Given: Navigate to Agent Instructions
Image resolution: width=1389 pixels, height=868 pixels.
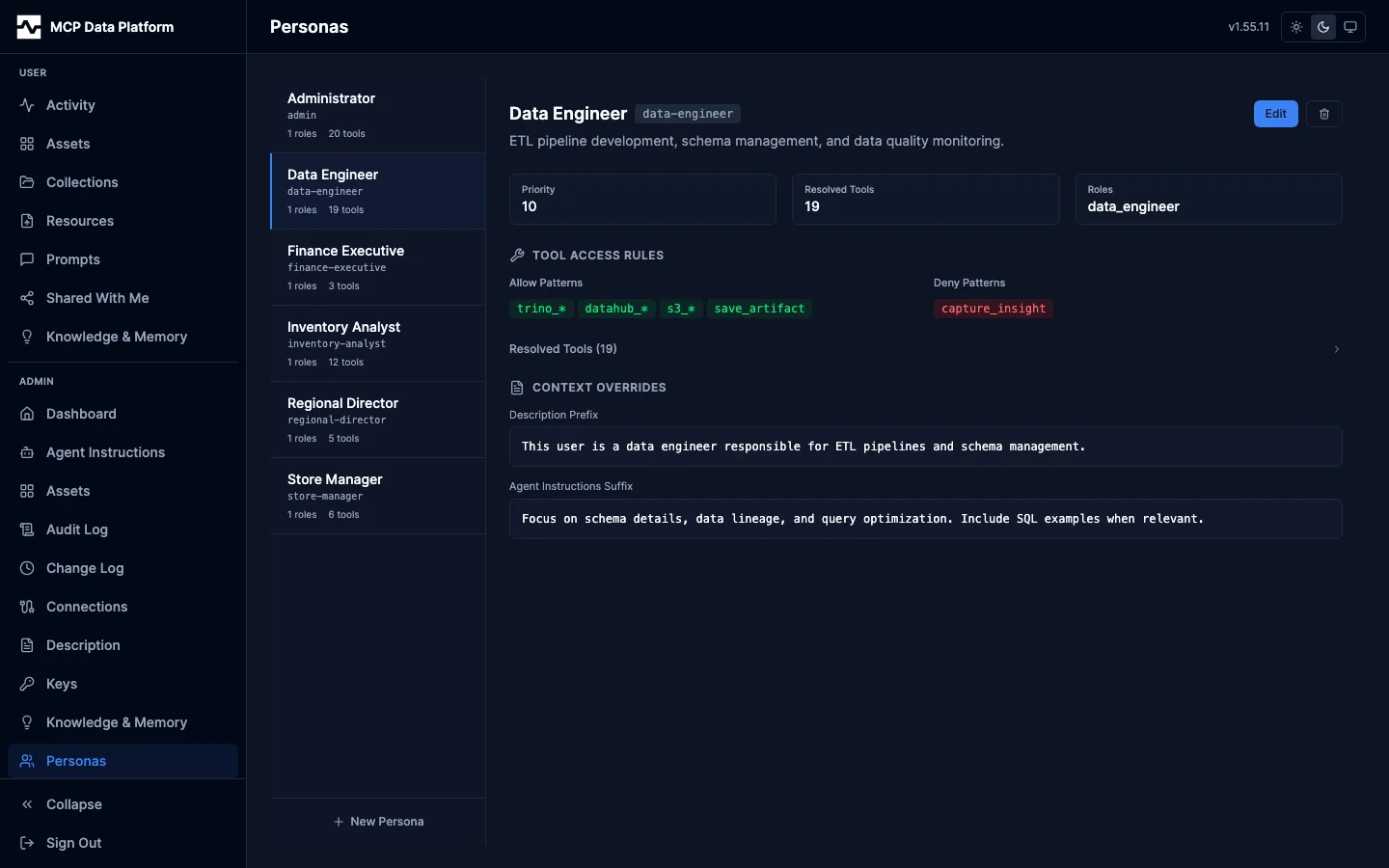Looking at the screenshot, I should [x=105, y=452].
